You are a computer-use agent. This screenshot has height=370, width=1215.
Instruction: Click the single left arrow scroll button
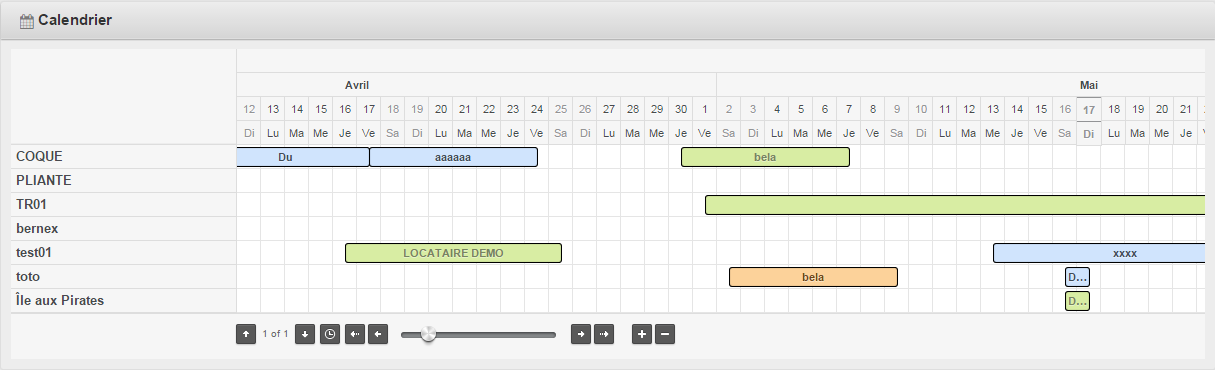click(378, 334)
